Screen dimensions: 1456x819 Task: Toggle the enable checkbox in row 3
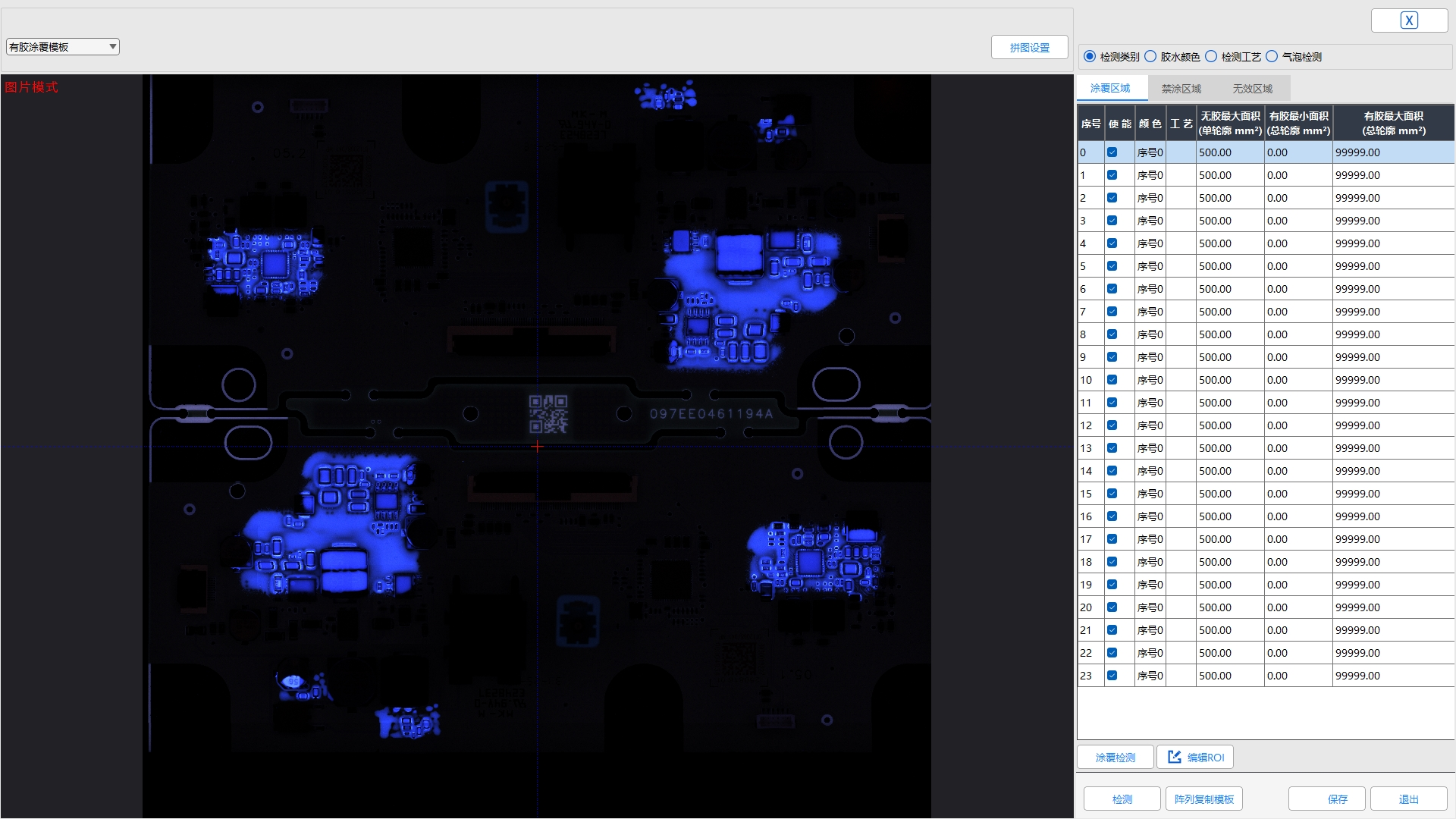coord(1112,221)
